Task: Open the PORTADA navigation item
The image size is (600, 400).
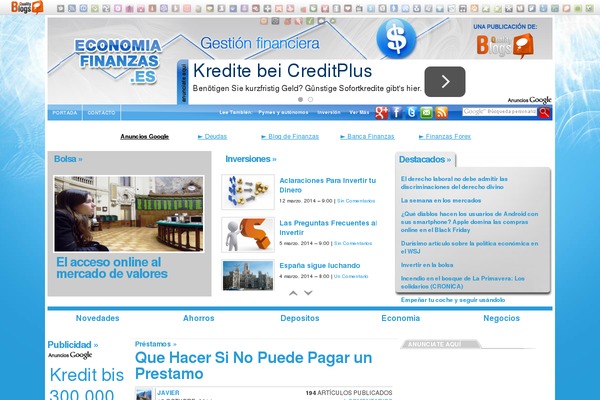Action: point(65,113)
